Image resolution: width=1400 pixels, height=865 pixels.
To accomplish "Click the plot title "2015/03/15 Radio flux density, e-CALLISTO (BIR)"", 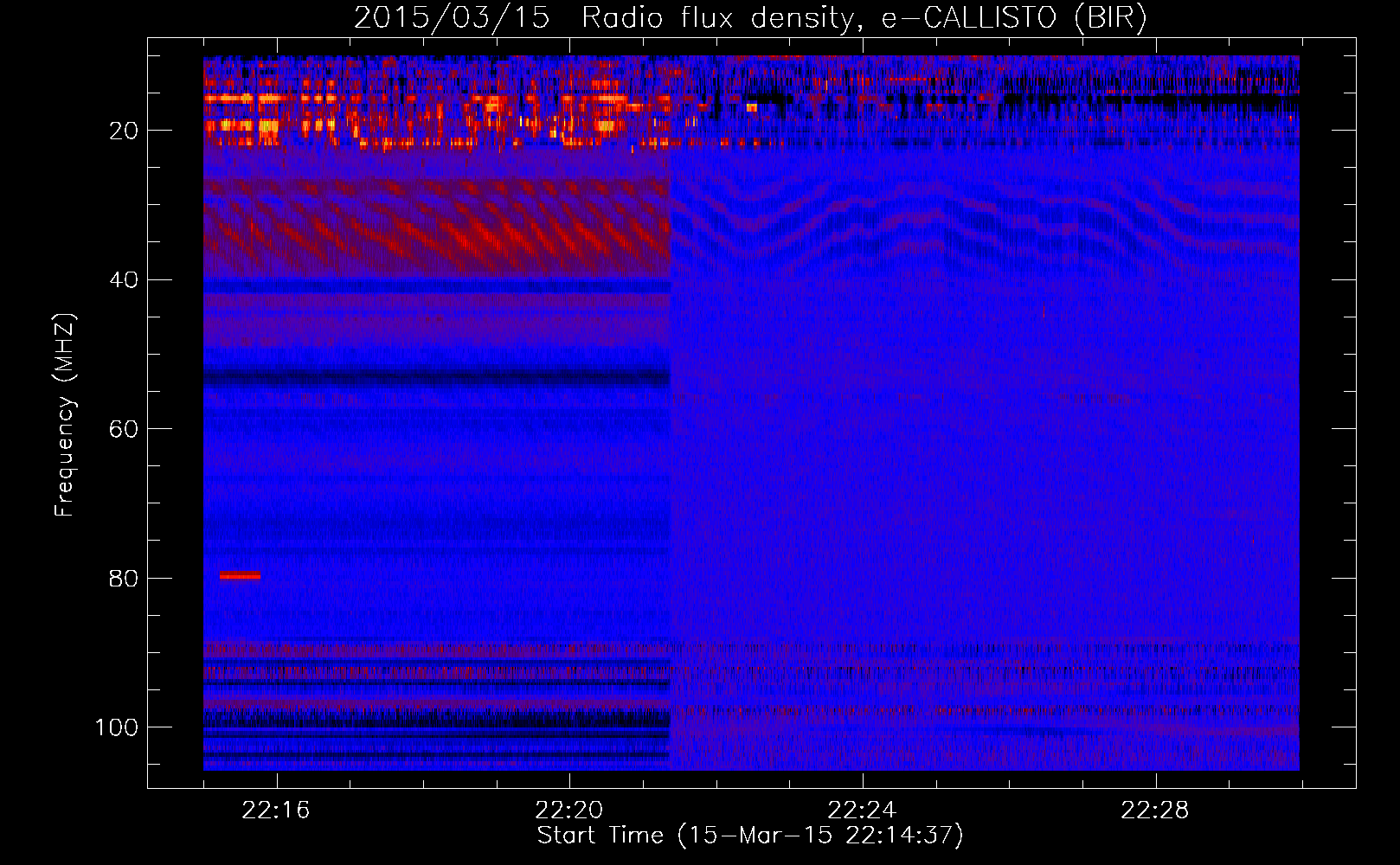I will pos(750,17).
